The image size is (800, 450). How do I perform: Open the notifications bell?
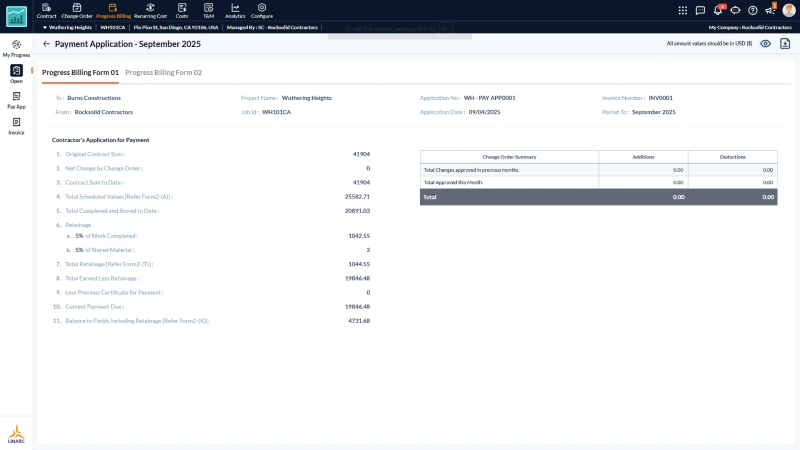click(x=718, y=10)
